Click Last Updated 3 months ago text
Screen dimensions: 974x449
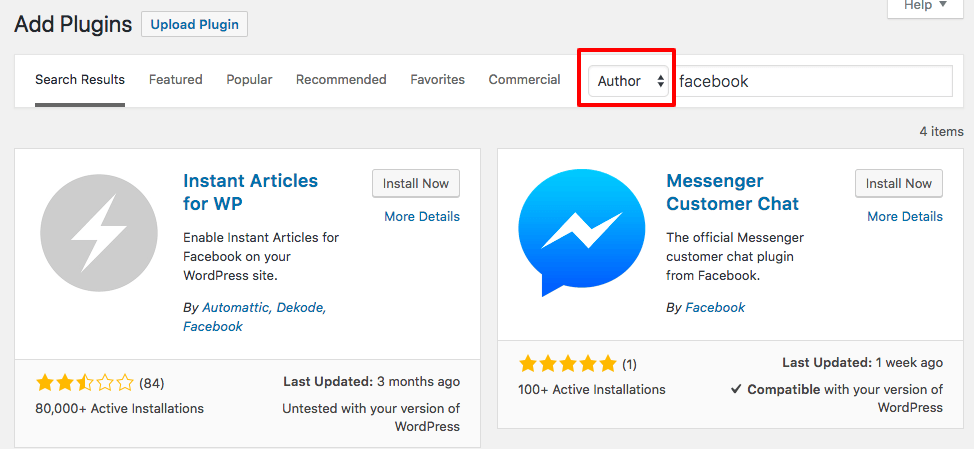point(371,381)
